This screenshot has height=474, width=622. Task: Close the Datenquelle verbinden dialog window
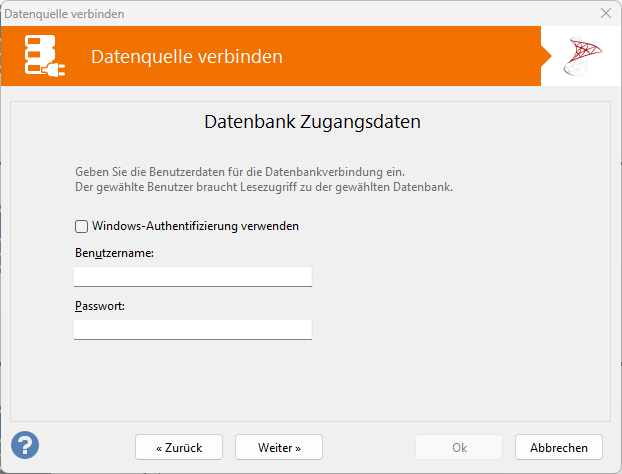tap(605, 14)
